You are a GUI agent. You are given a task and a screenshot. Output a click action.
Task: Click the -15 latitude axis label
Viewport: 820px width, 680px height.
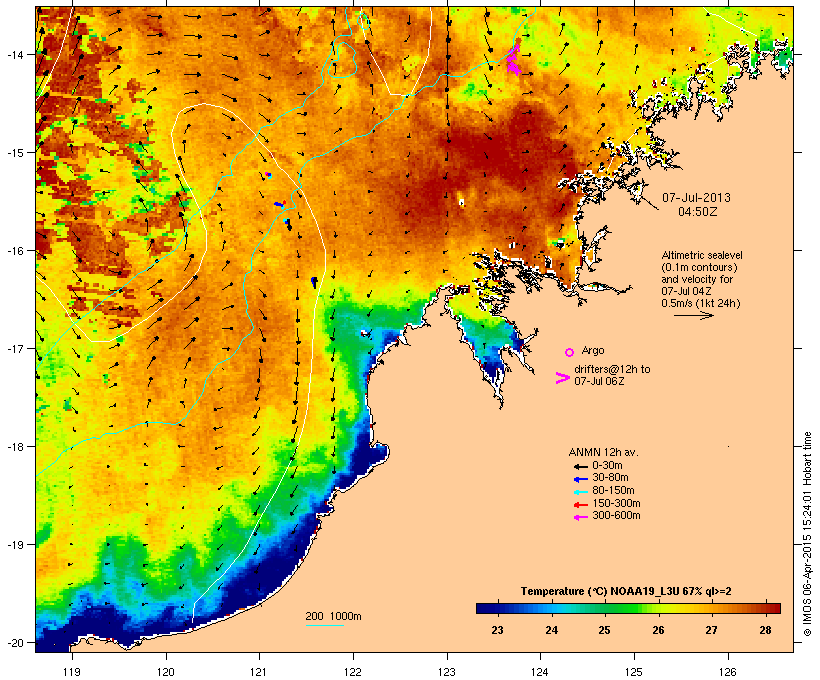[14, 153]
